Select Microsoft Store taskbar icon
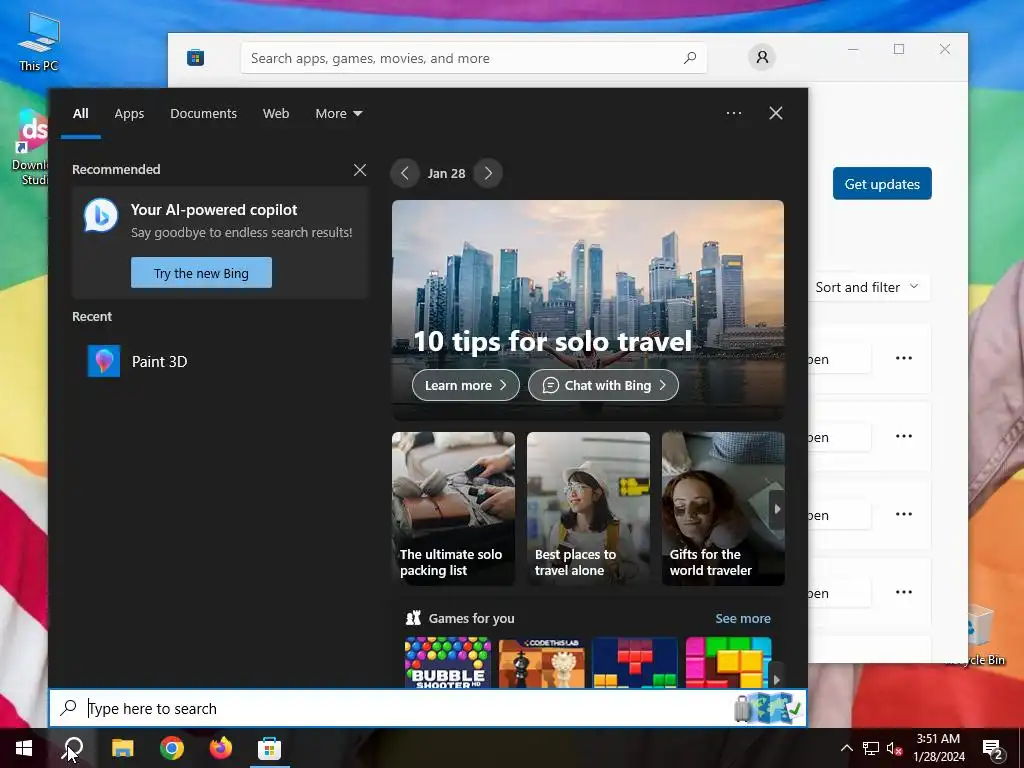 (x=269, y=748)
